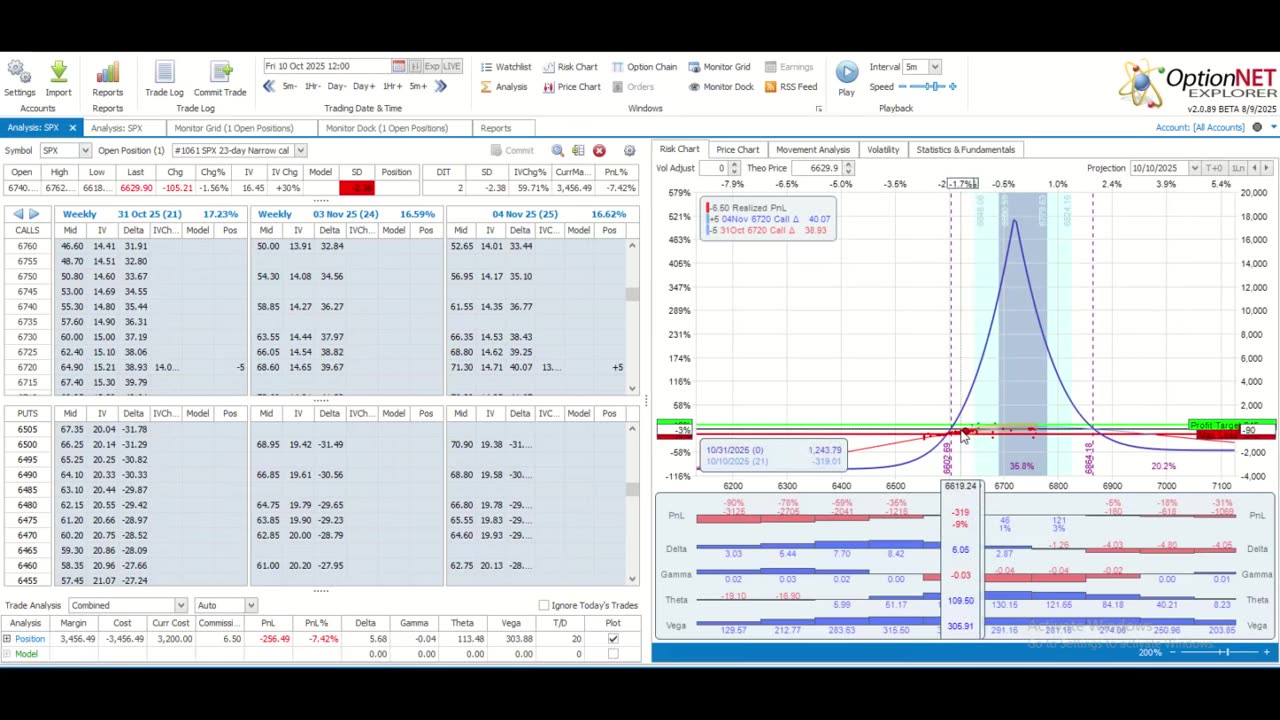1280x720 pixels.
Task: Open the RSS Feed window
Action: pos(791,87)
